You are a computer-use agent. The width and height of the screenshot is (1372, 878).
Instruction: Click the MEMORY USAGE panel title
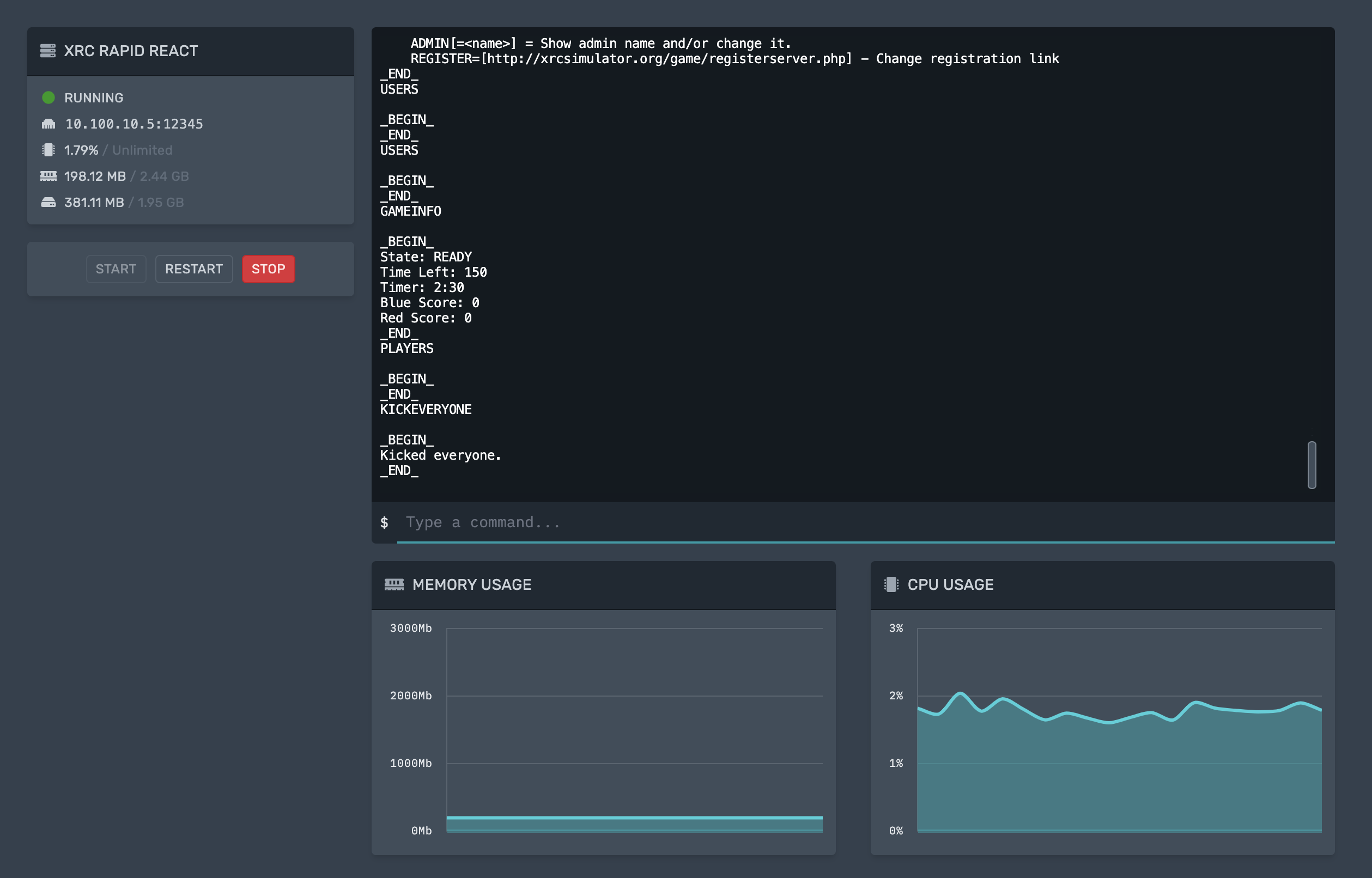pyautogui.click(x=471, y=584)
